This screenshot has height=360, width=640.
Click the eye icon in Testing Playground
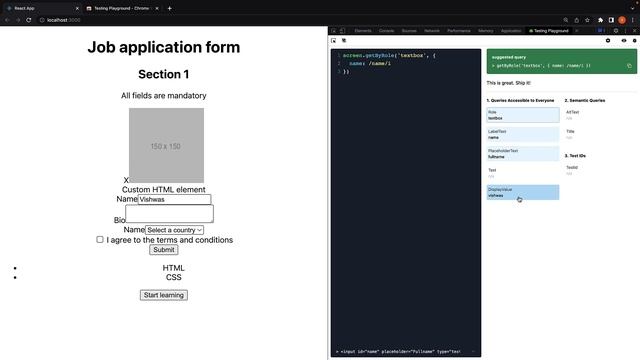[x=624, y=40]
